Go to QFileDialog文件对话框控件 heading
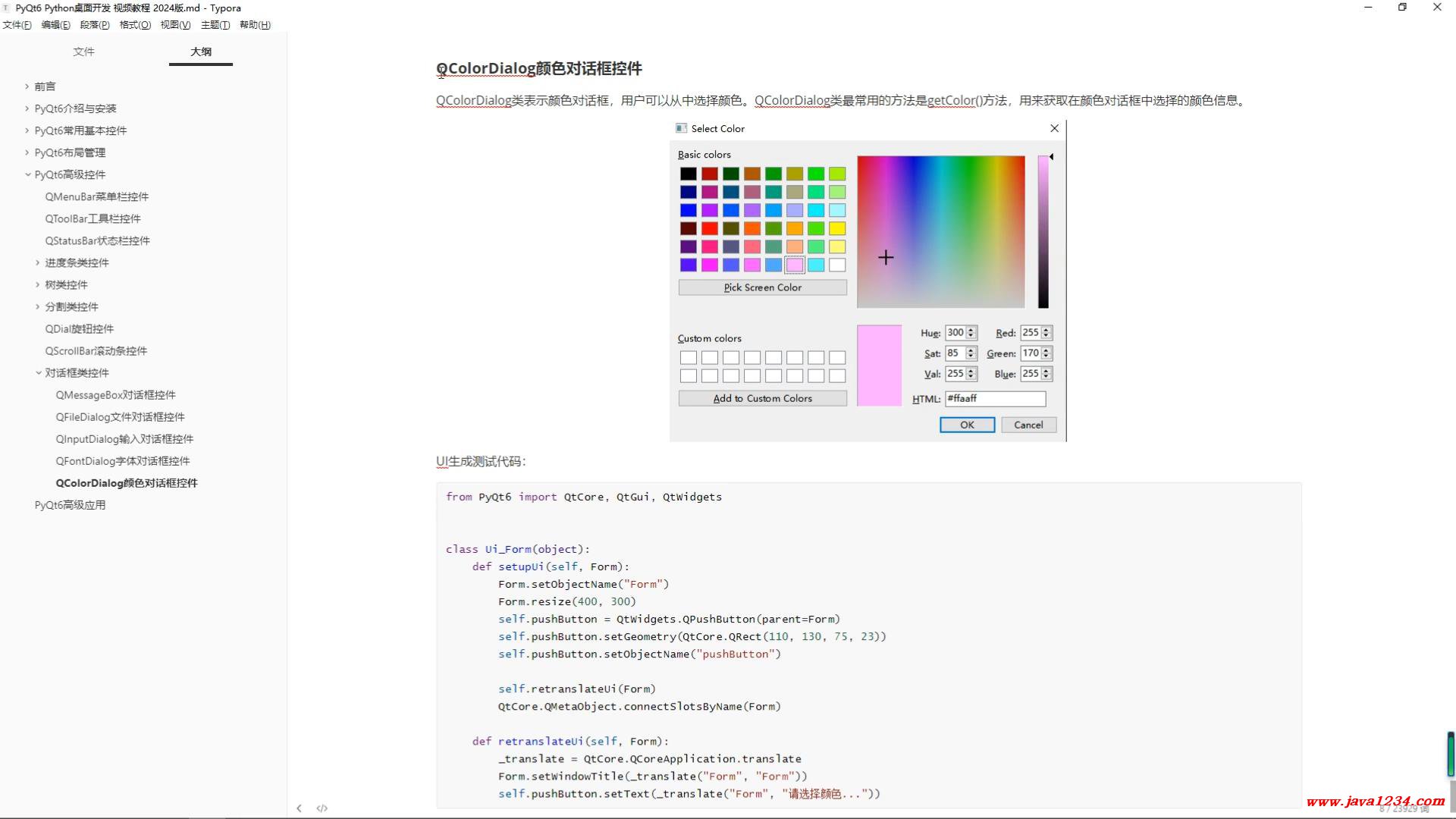The image size is (1456, 819). click(x=120, y=416)
